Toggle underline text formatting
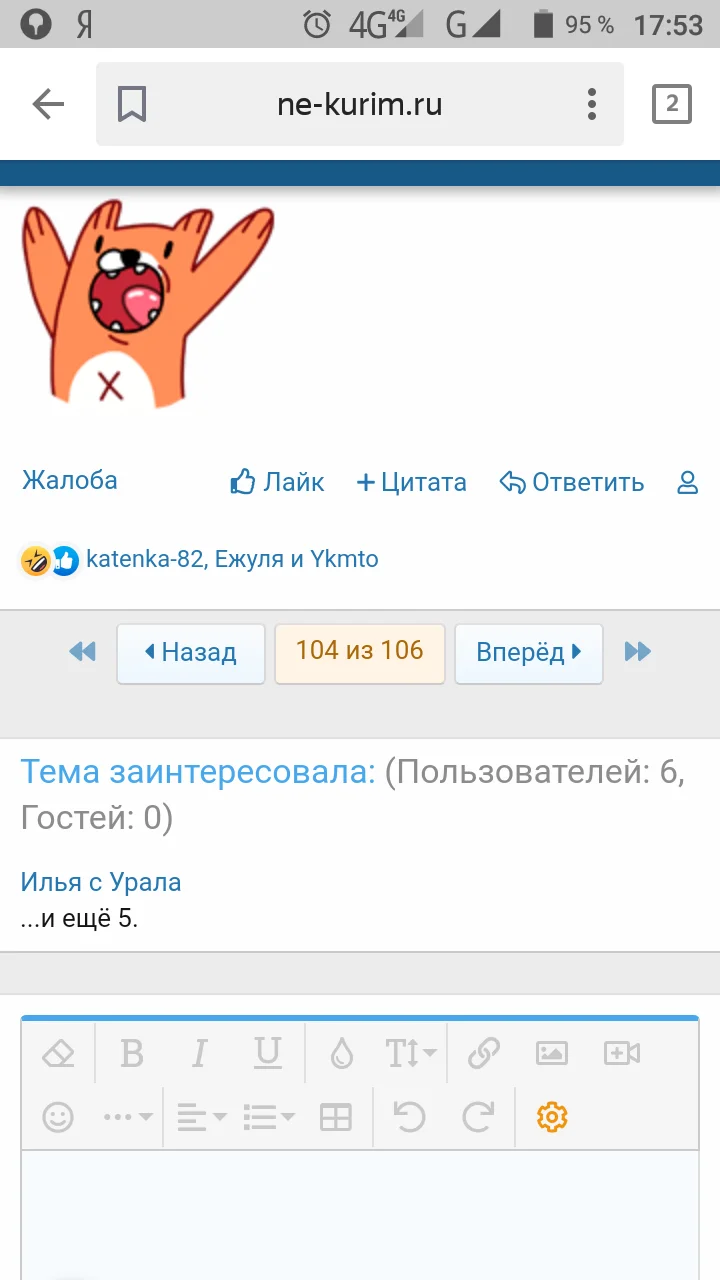The height and width of the screenshot is (1280, 720). [x=267, y=1053]
